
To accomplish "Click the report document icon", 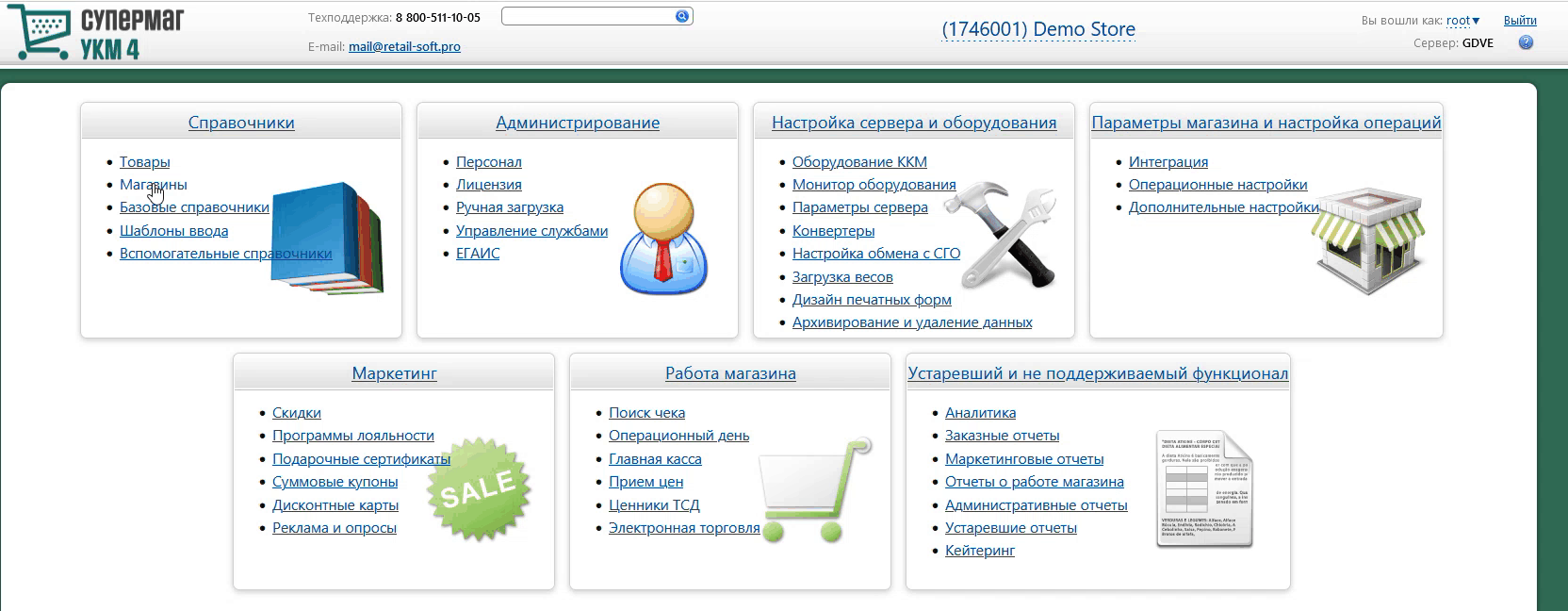I will tap(1204, 488).
